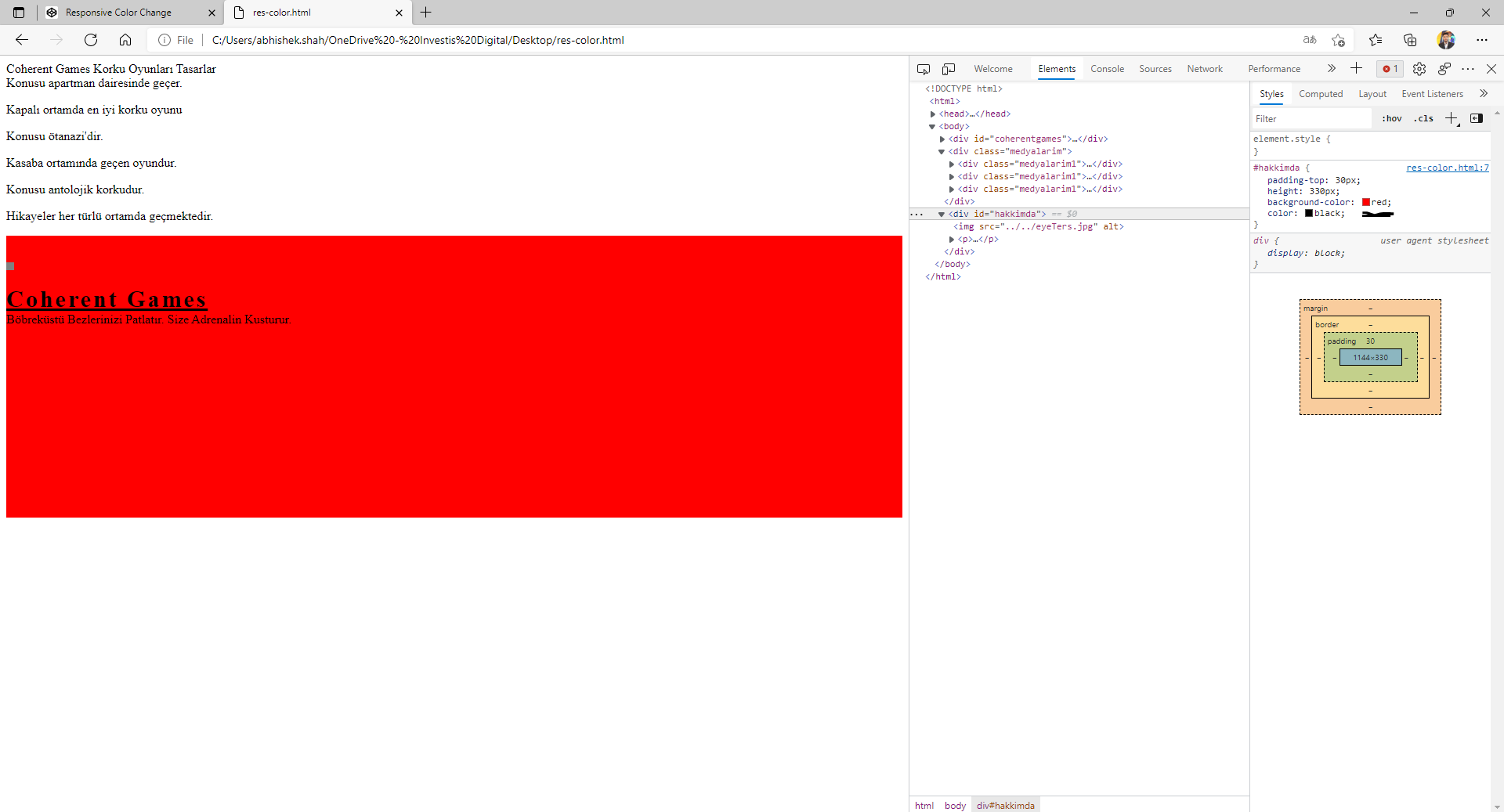Expand the p element node
1504x812 pixels.
click(952, 240)
